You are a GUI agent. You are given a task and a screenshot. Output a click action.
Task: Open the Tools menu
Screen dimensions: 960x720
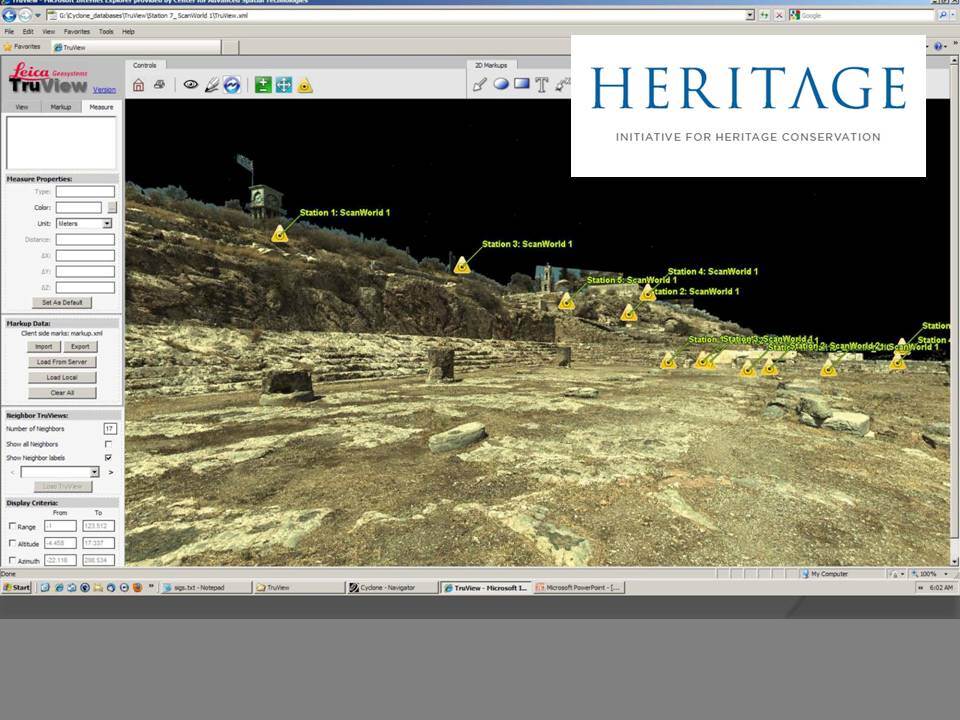[x=106, y=32]
